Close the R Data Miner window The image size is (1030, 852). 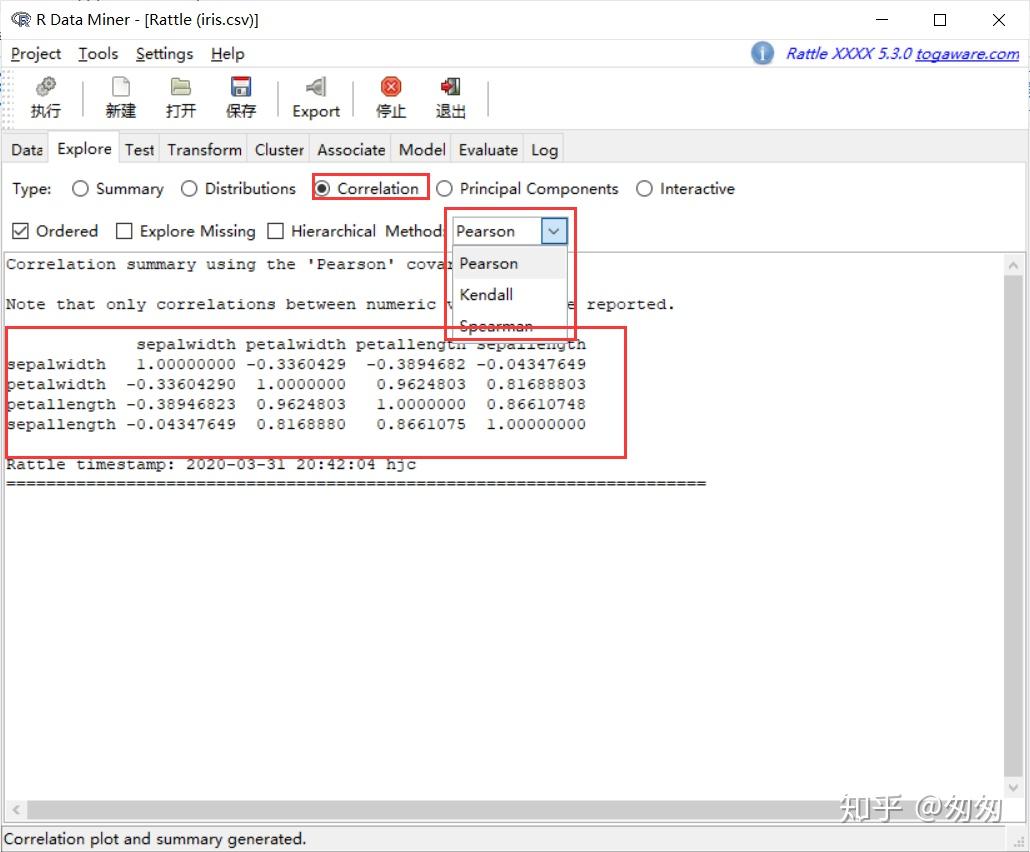pyautogui.click(x=998, y=20)
